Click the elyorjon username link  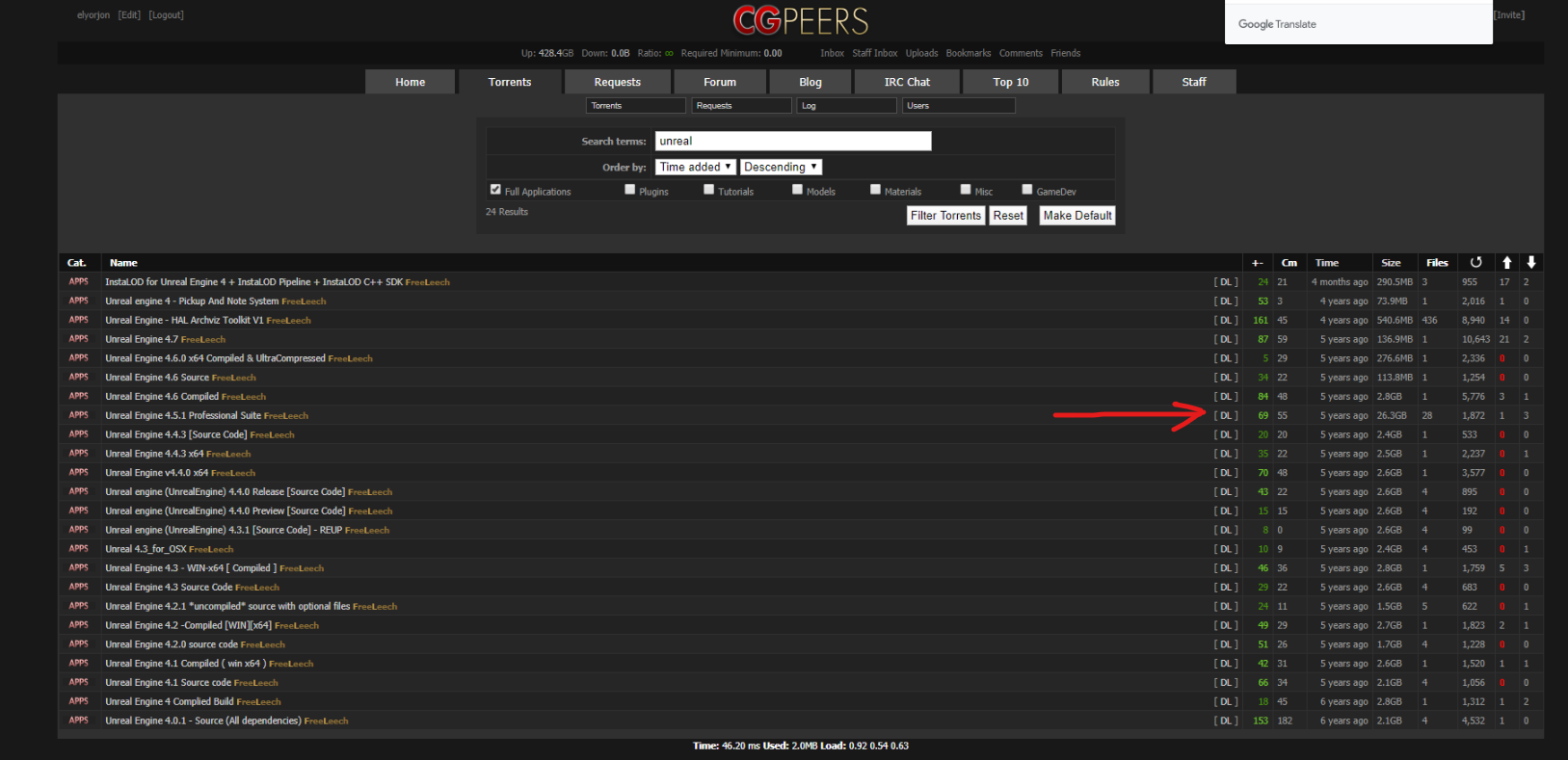[x=93, y=14]
